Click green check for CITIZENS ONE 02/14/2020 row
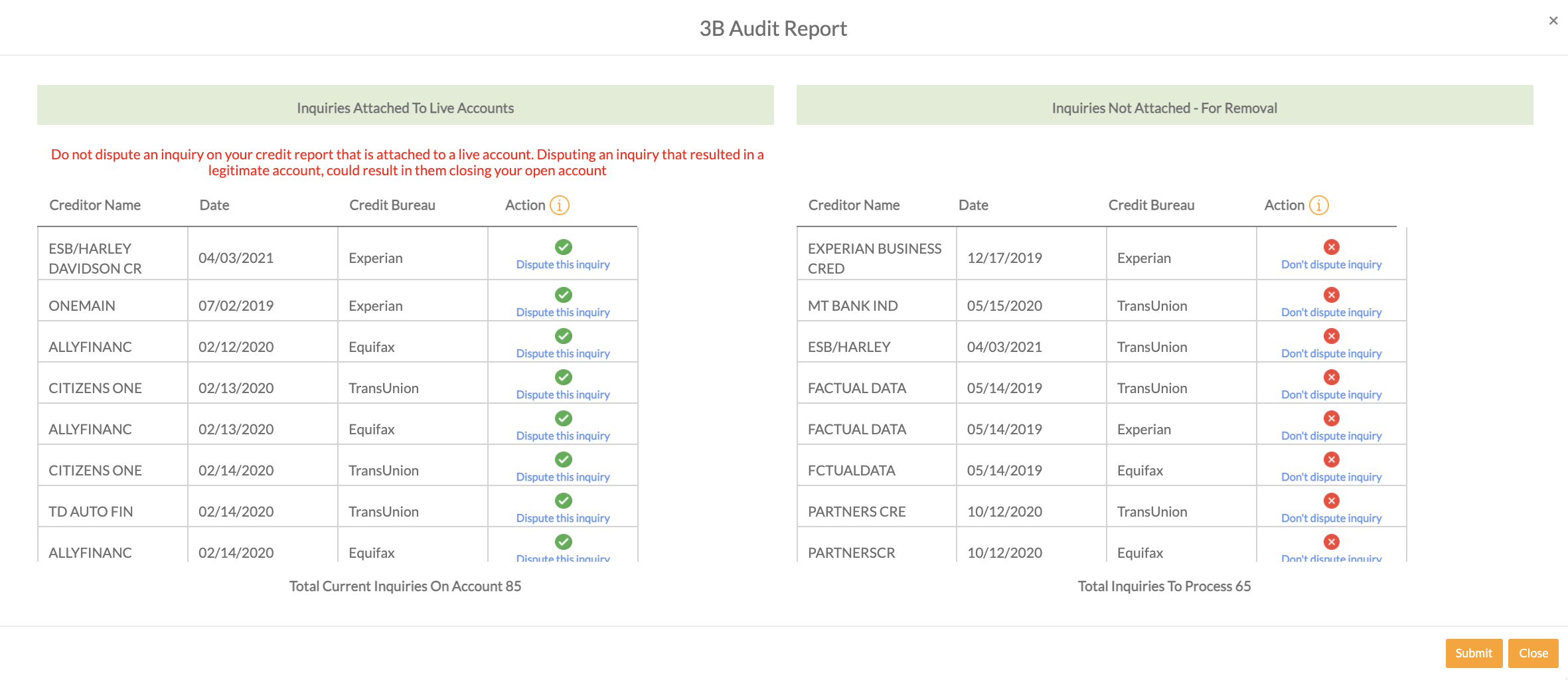The width and height of the screenshot is (1568, 680). 564,460
